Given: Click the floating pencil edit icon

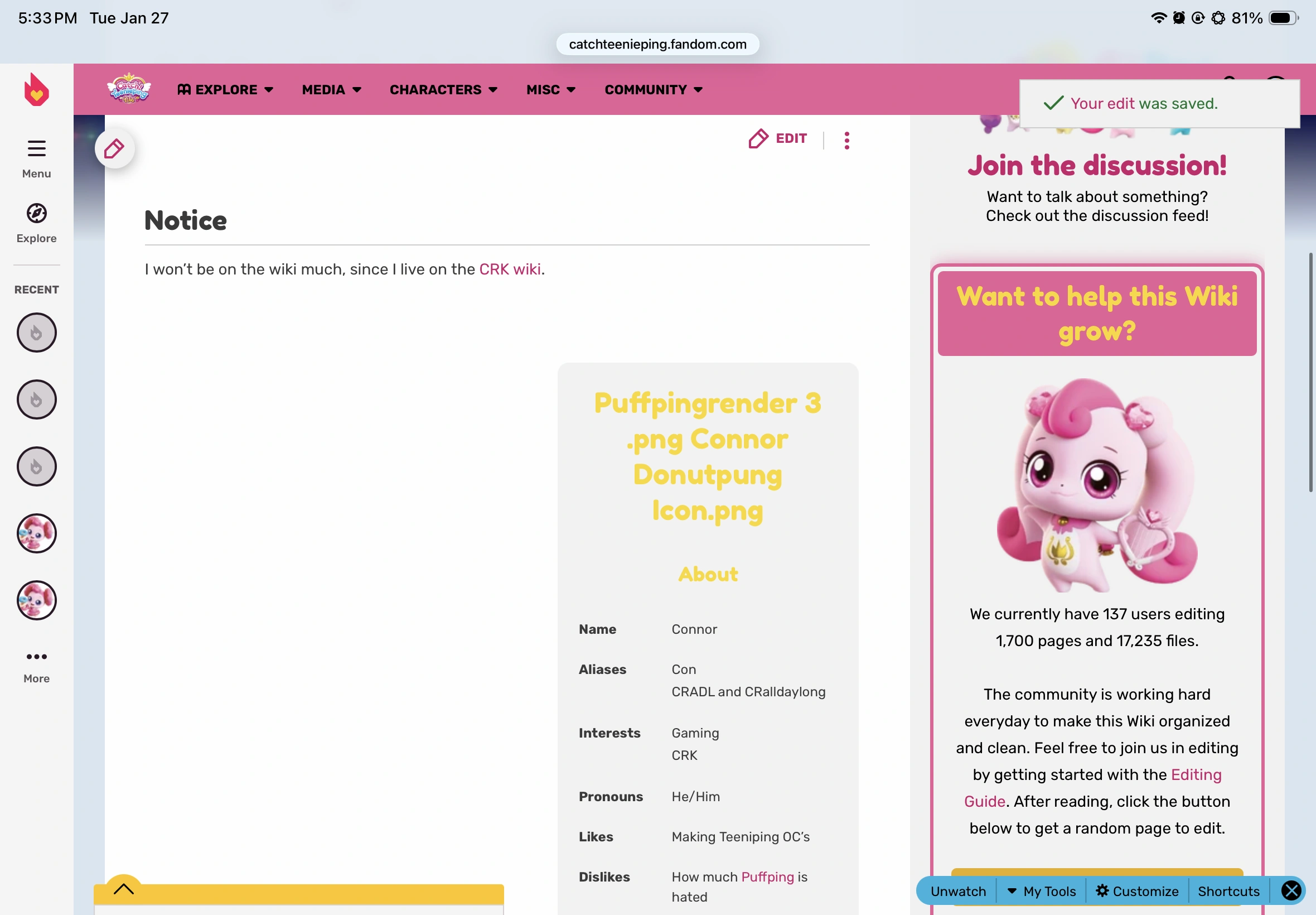Looking at the screenshot, I should [x=114, y=148].
